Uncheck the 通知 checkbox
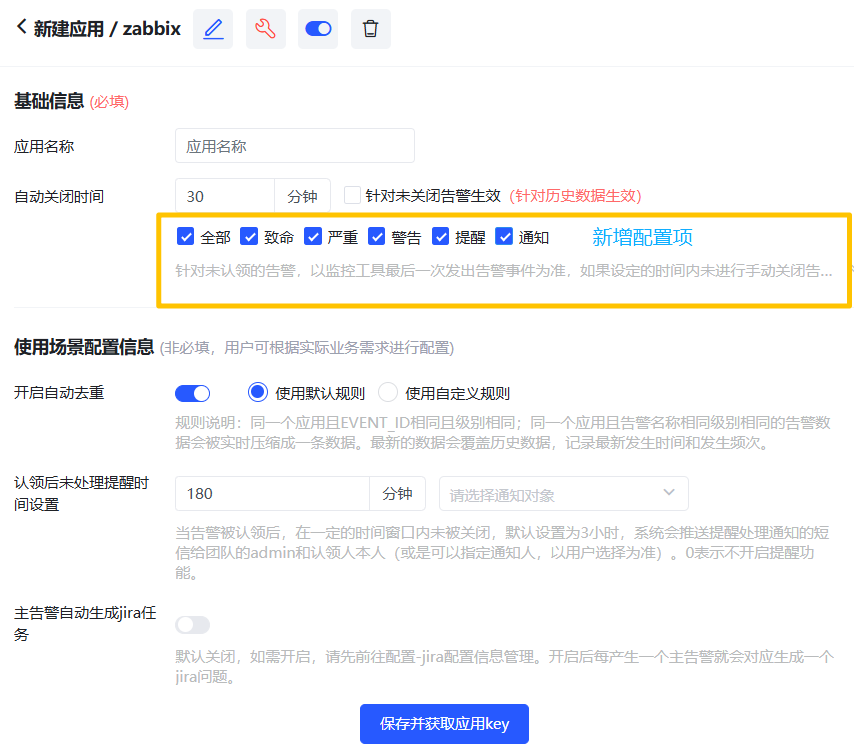854x750 pixels. point(504,237)
